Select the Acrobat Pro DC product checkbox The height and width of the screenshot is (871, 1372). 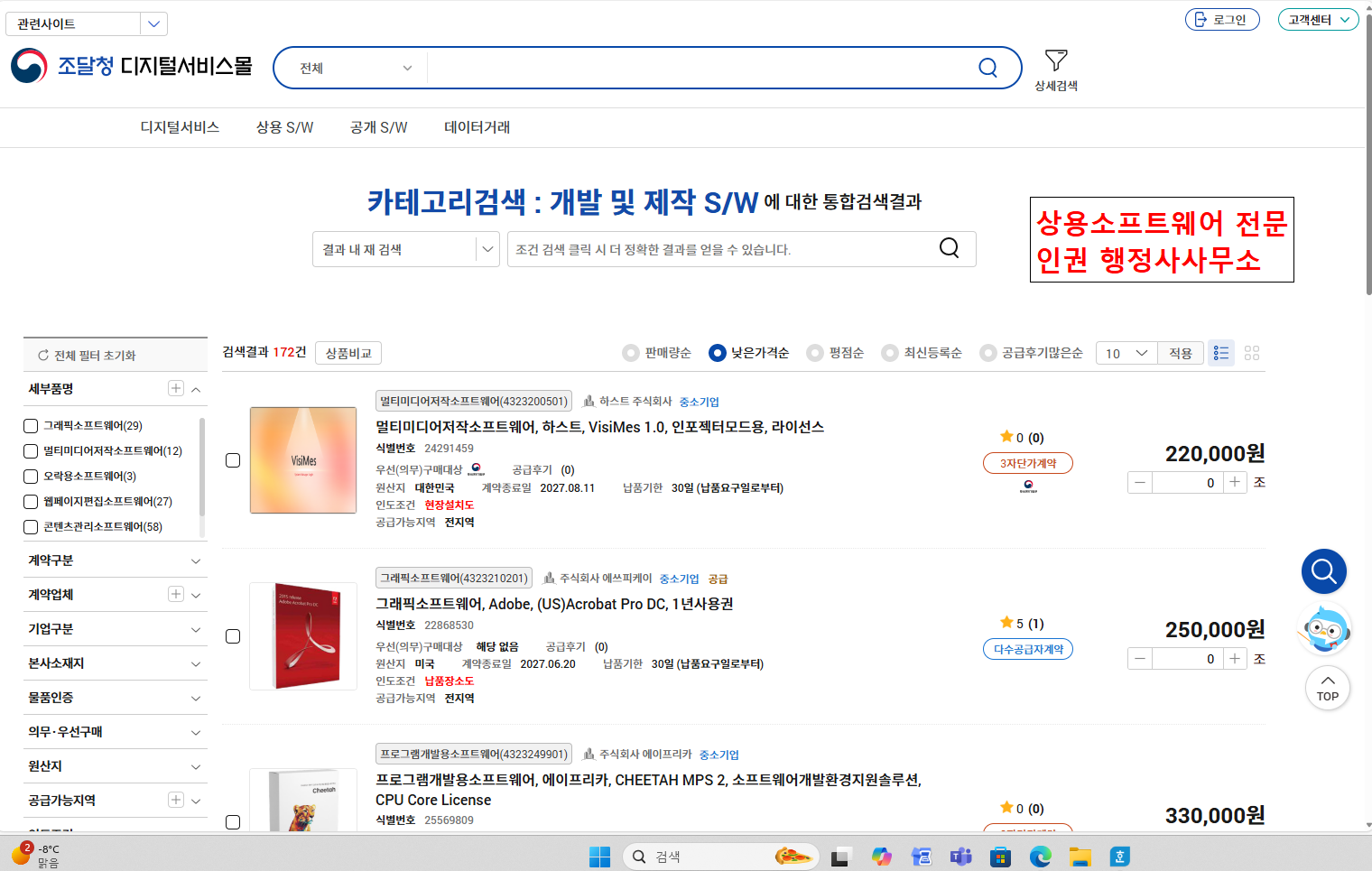[x=233, y=636]
